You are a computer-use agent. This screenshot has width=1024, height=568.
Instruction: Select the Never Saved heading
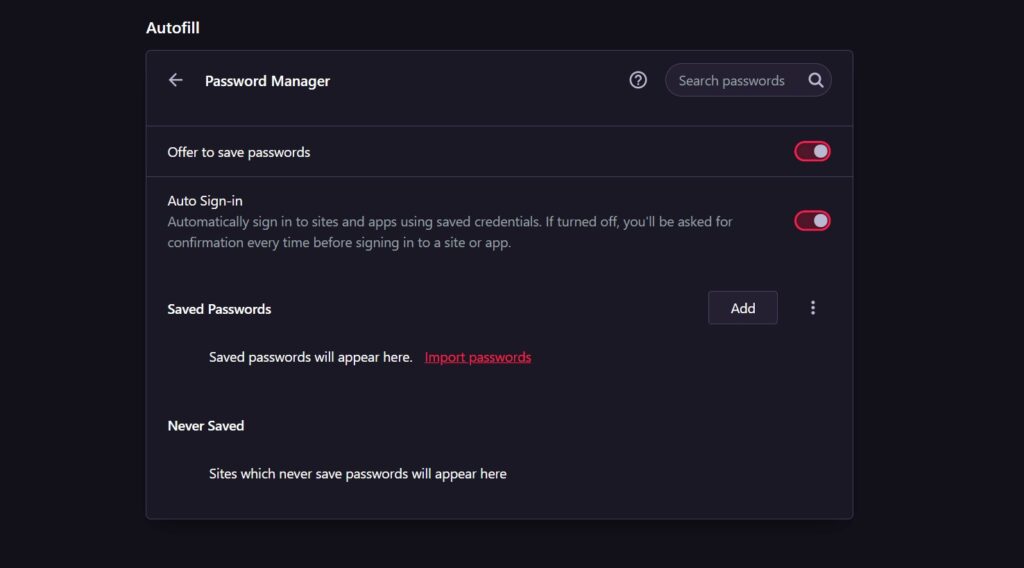(x=206, y=425)
